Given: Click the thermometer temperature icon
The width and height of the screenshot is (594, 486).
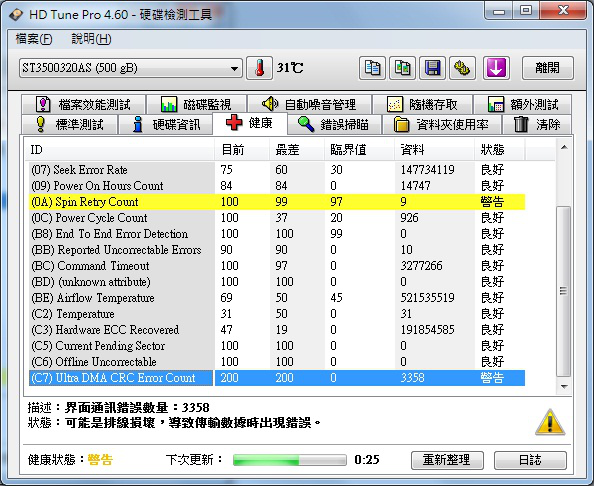Looking at the screenshot, I should [x=259, y=68].
